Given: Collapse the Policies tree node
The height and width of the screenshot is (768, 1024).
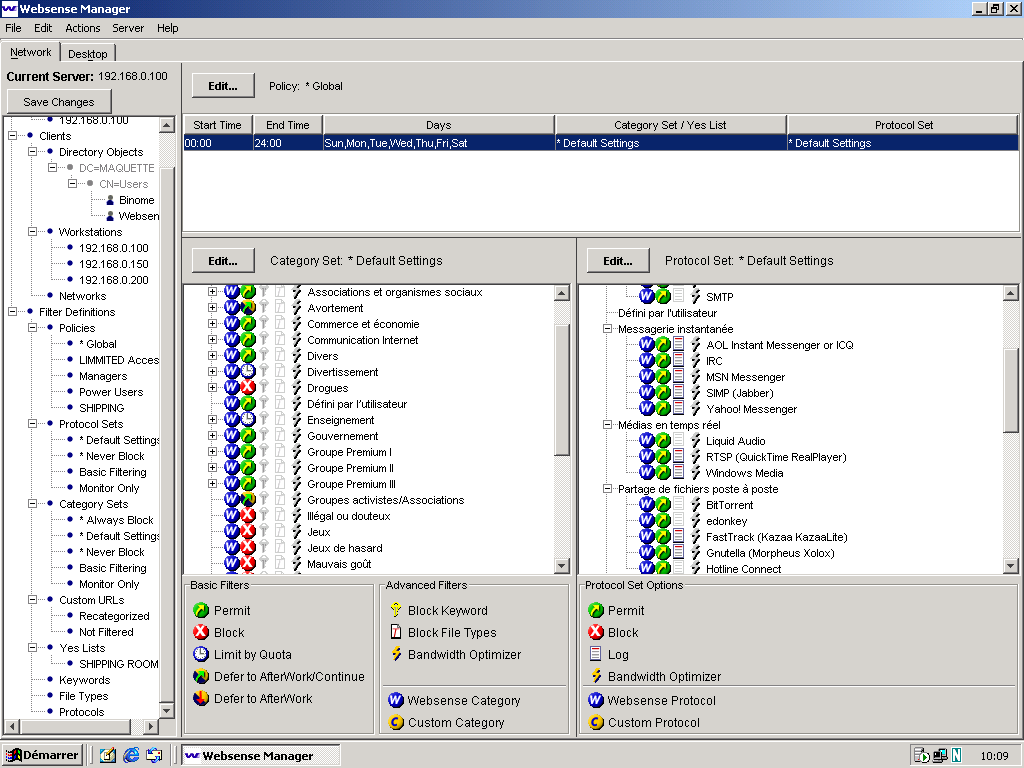Looking at the screenshot, I should (32, 328).
